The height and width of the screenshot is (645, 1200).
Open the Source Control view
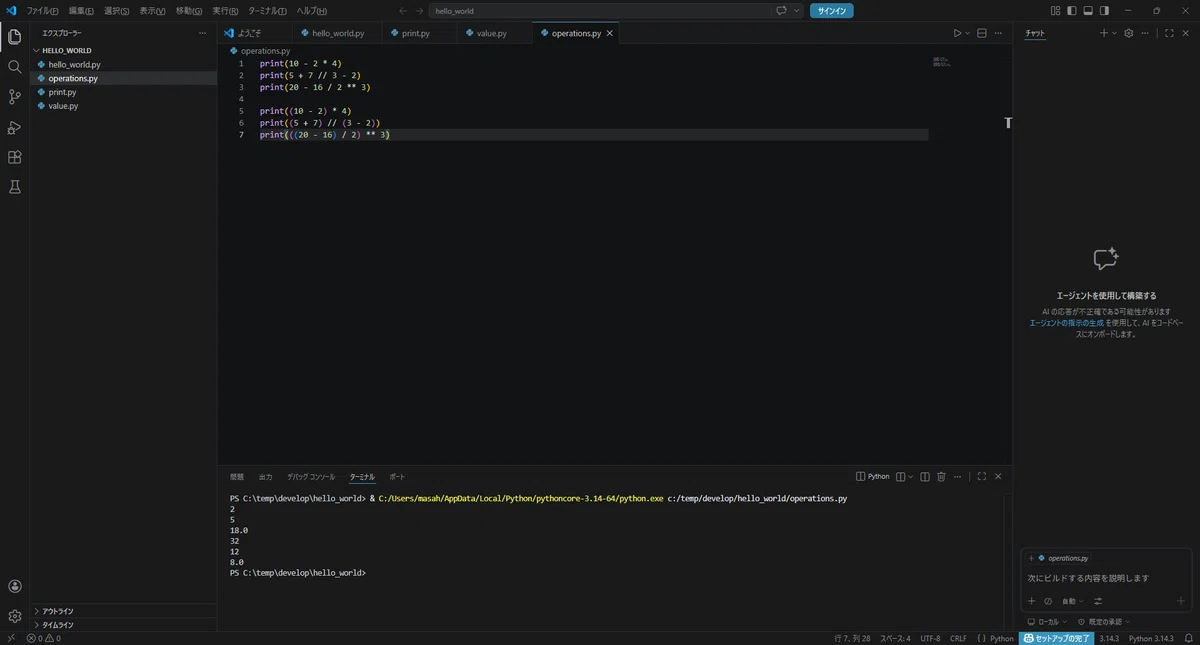[14, 97]
